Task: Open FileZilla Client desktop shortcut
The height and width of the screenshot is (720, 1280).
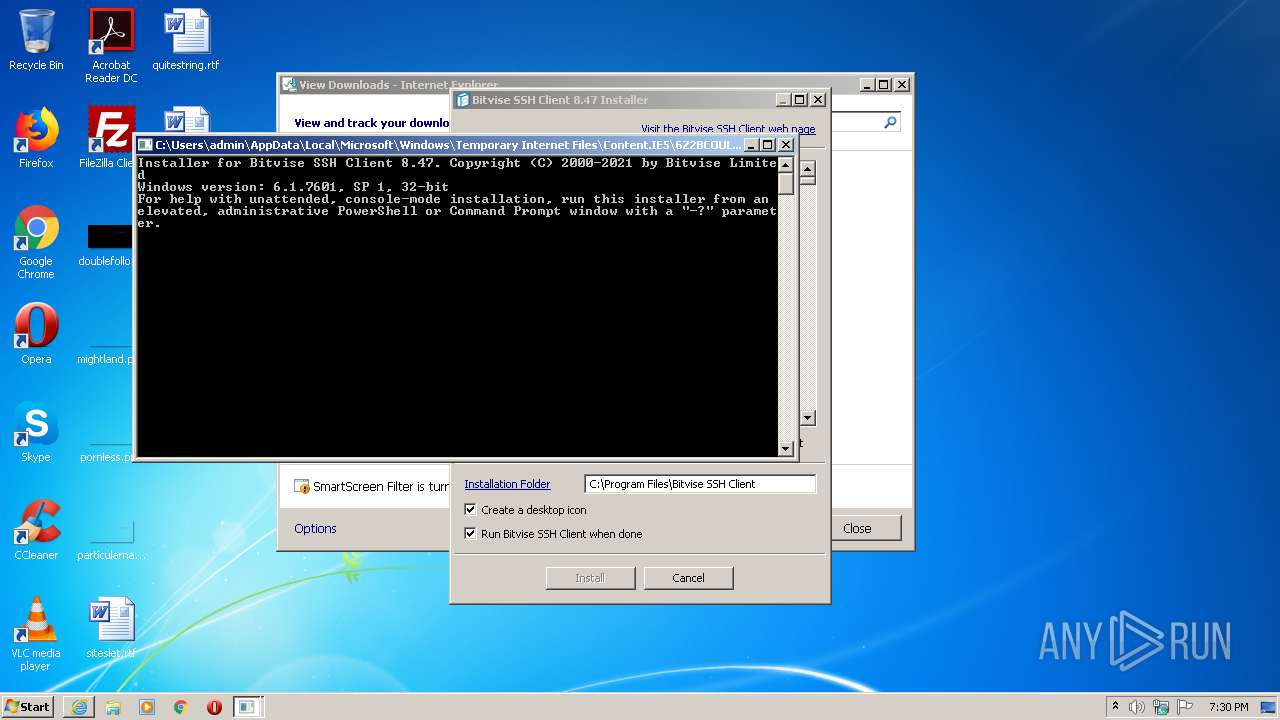Action: click(108, 138)
